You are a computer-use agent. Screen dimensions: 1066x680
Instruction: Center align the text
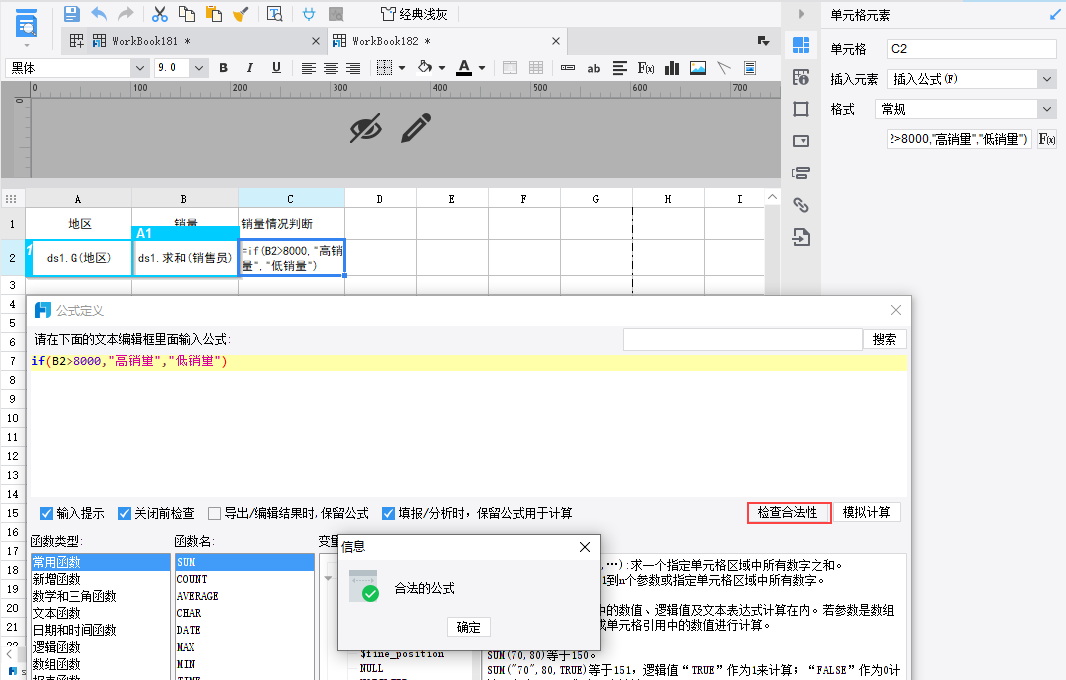[331, 68]
